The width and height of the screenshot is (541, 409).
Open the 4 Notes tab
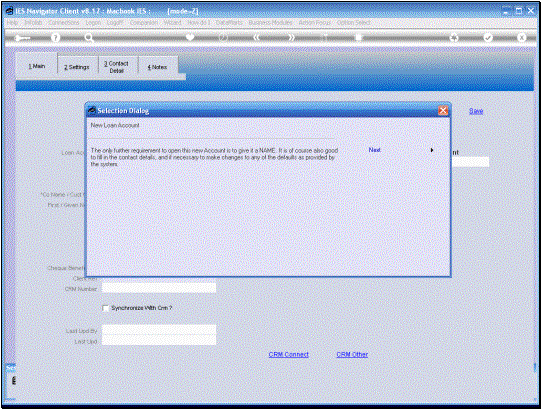(157, 67)
